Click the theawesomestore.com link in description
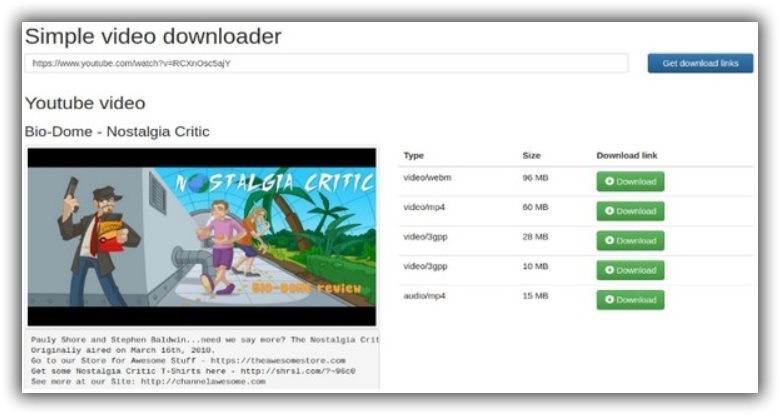Viewport: 780px width, 415px height. pyautogui.click(x=278, y=360)
